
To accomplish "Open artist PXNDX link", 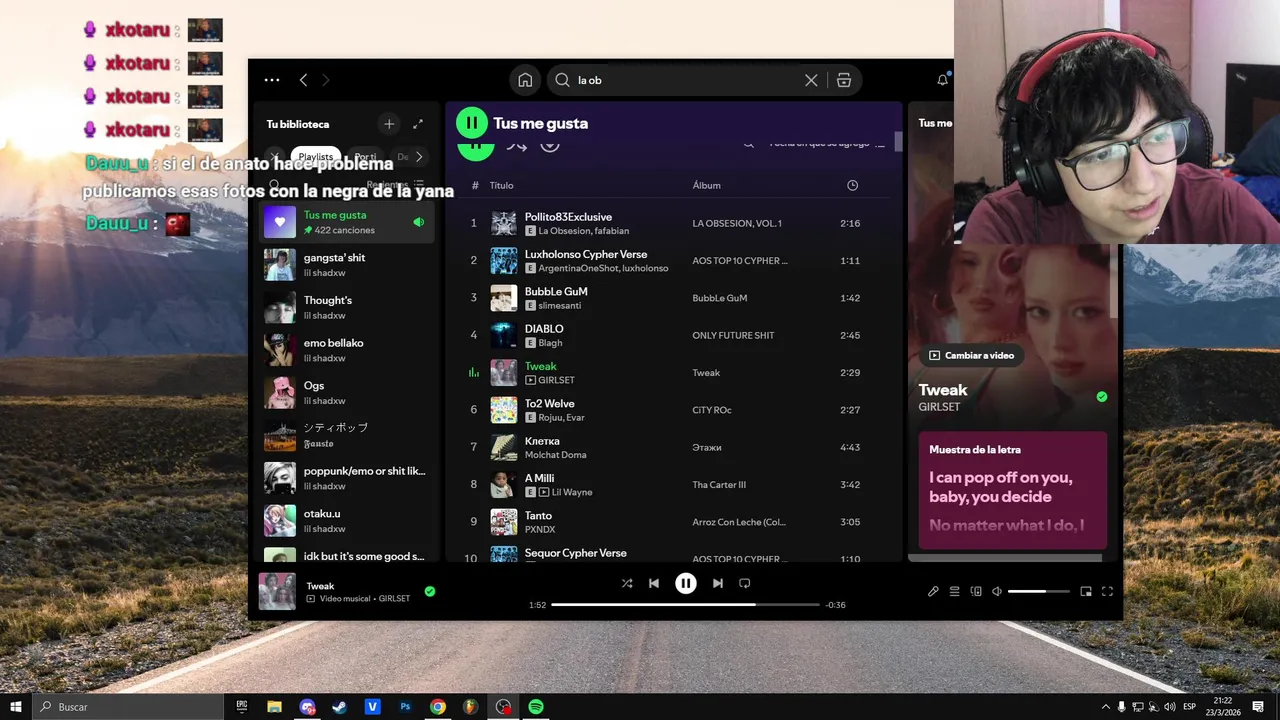I will (540, 530).
